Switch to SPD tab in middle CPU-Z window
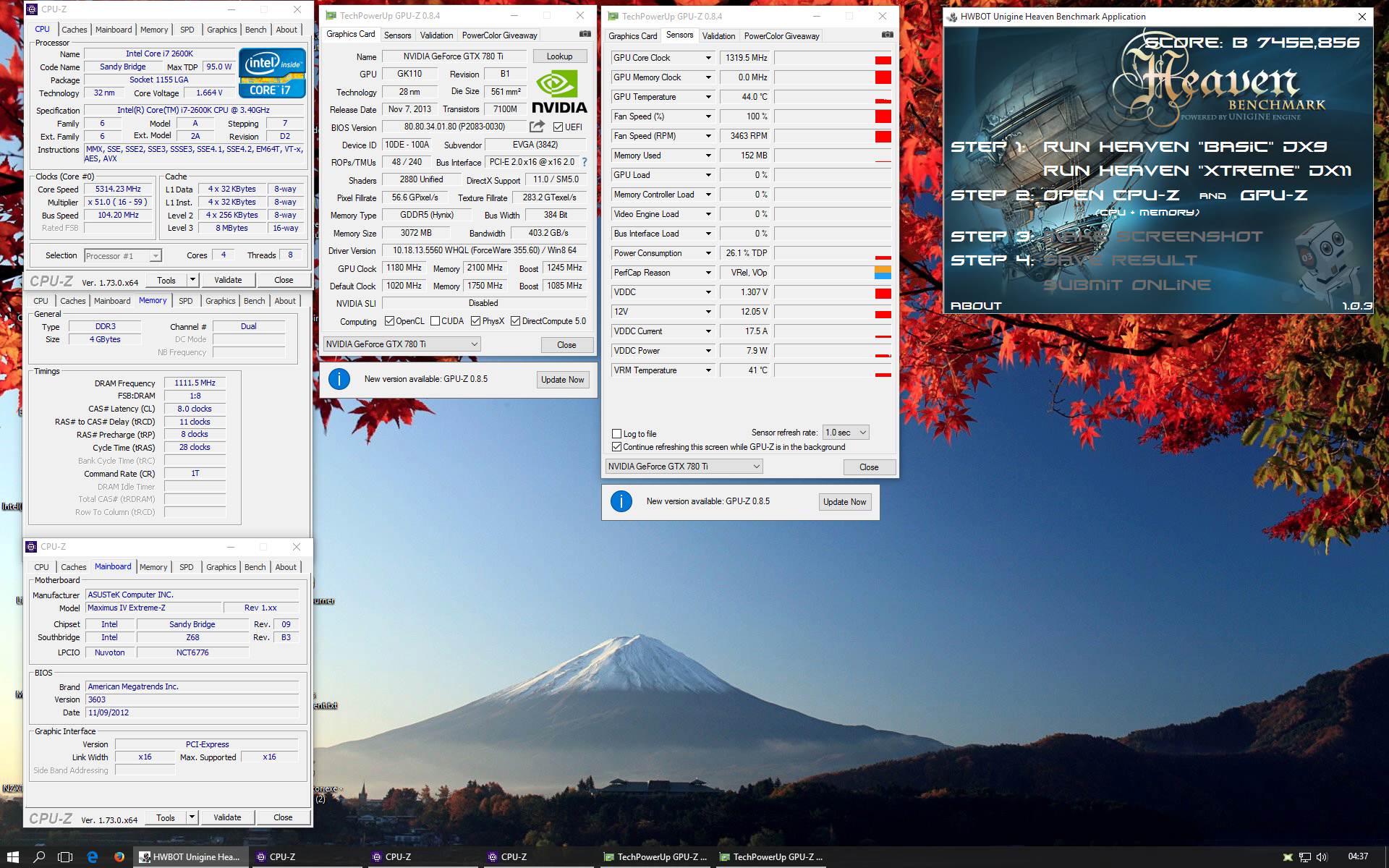 pyautogui.click(x=186, y=301)
